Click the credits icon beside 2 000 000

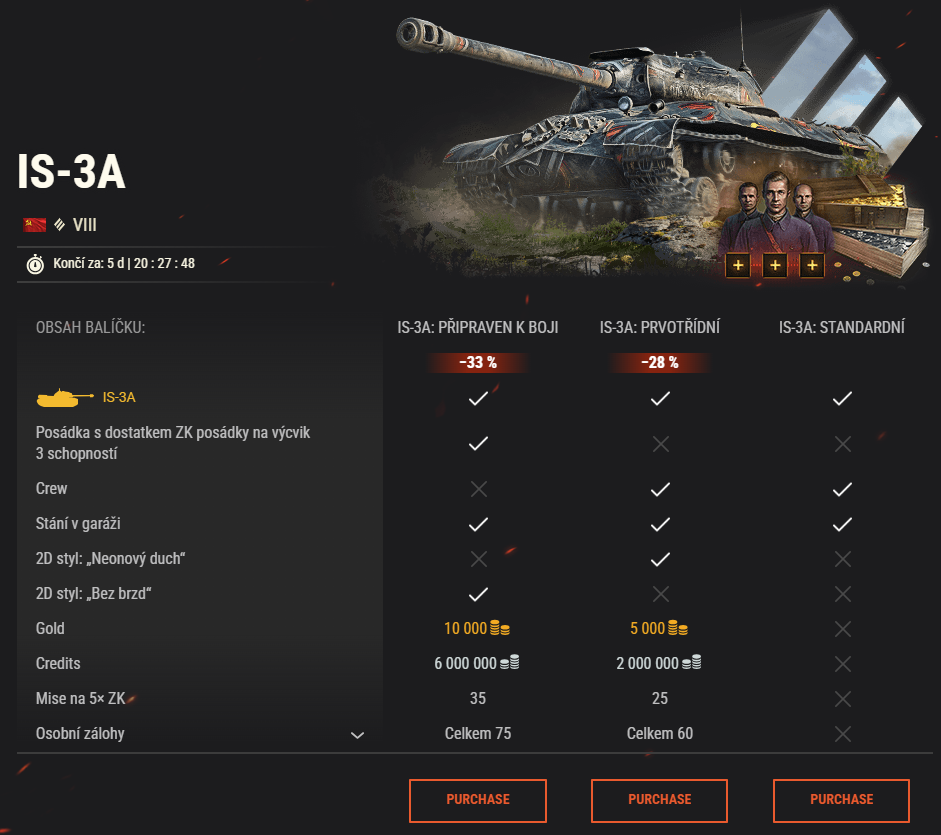pos(694,663)
